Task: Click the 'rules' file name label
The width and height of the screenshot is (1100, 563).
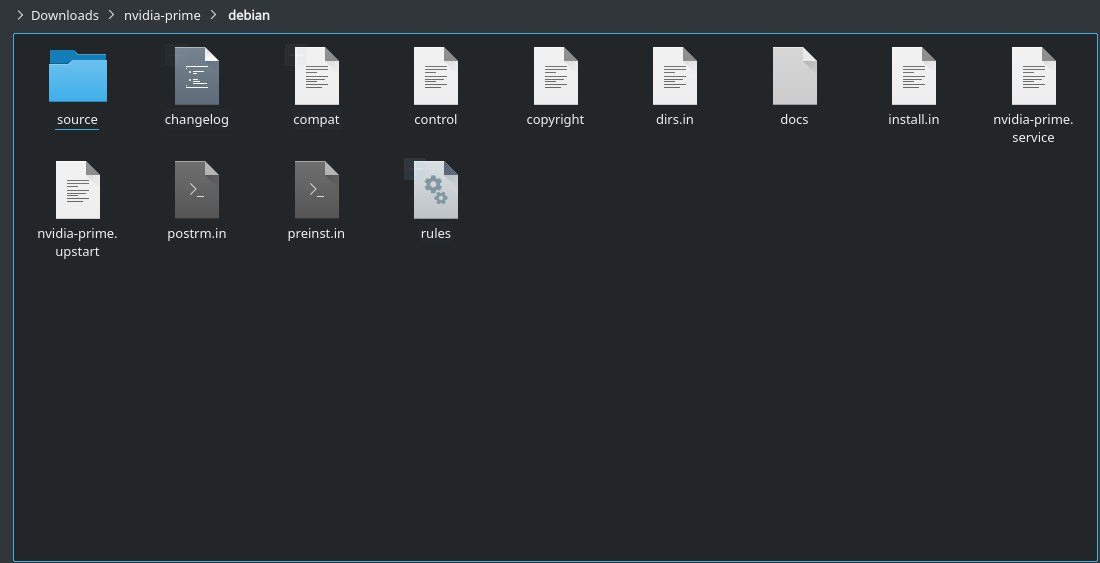Action: click(436, 233)
